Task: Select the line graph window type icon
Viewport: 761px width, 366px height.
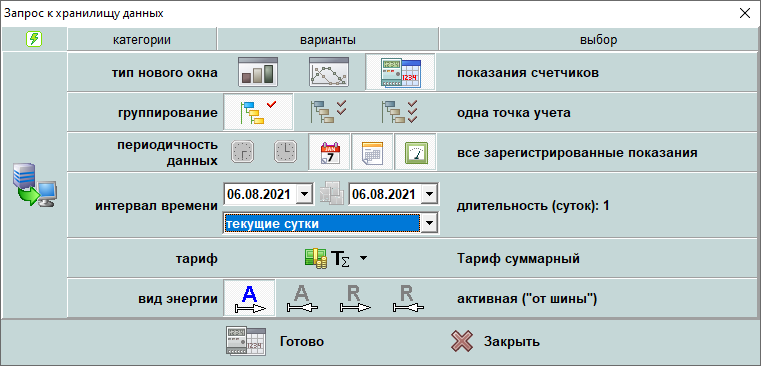Action: [x=329, y=72]
